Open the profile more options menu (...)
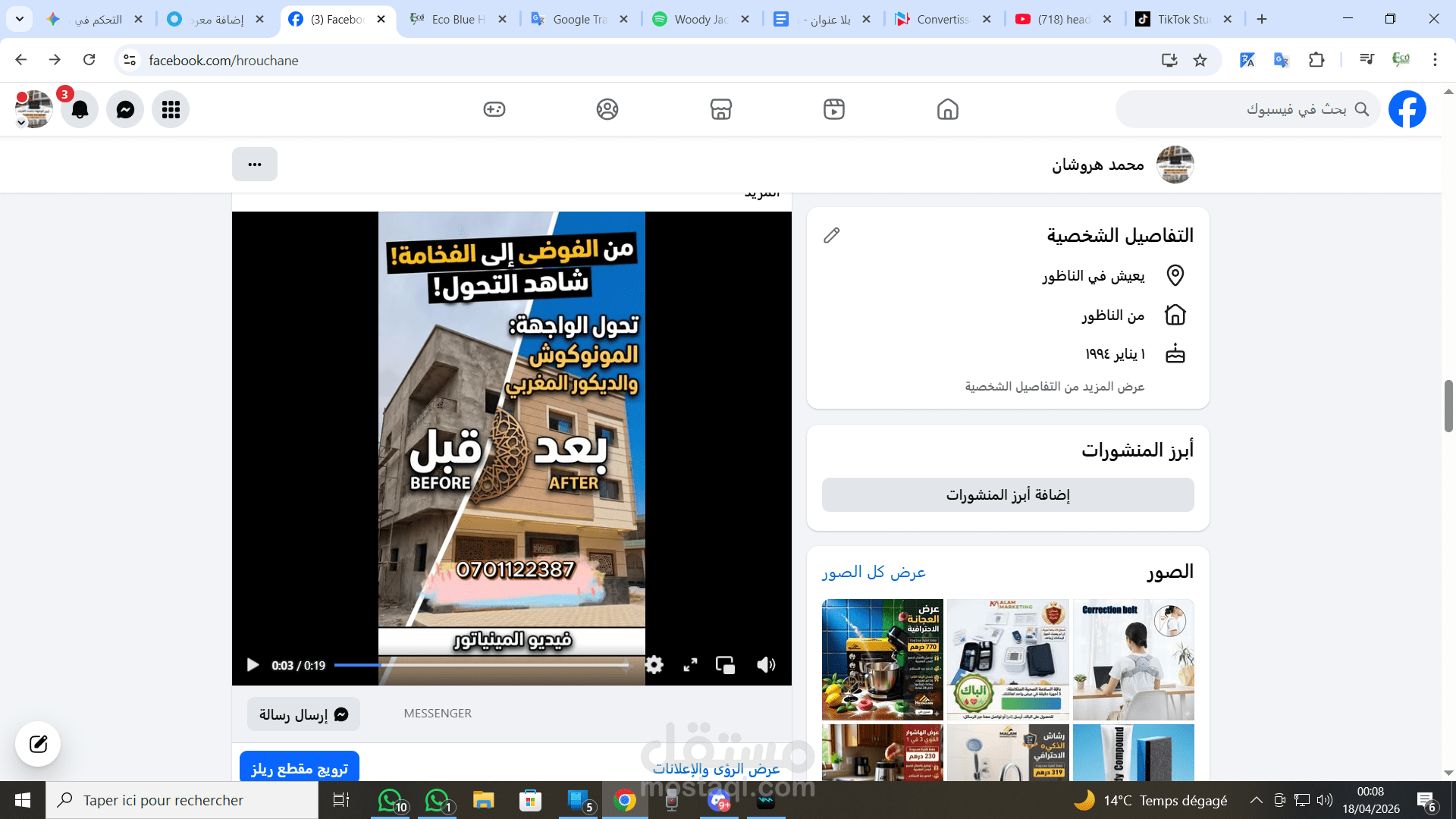Image resolution: width=1456 pixels, height=819 pixels. coord(255,164)
